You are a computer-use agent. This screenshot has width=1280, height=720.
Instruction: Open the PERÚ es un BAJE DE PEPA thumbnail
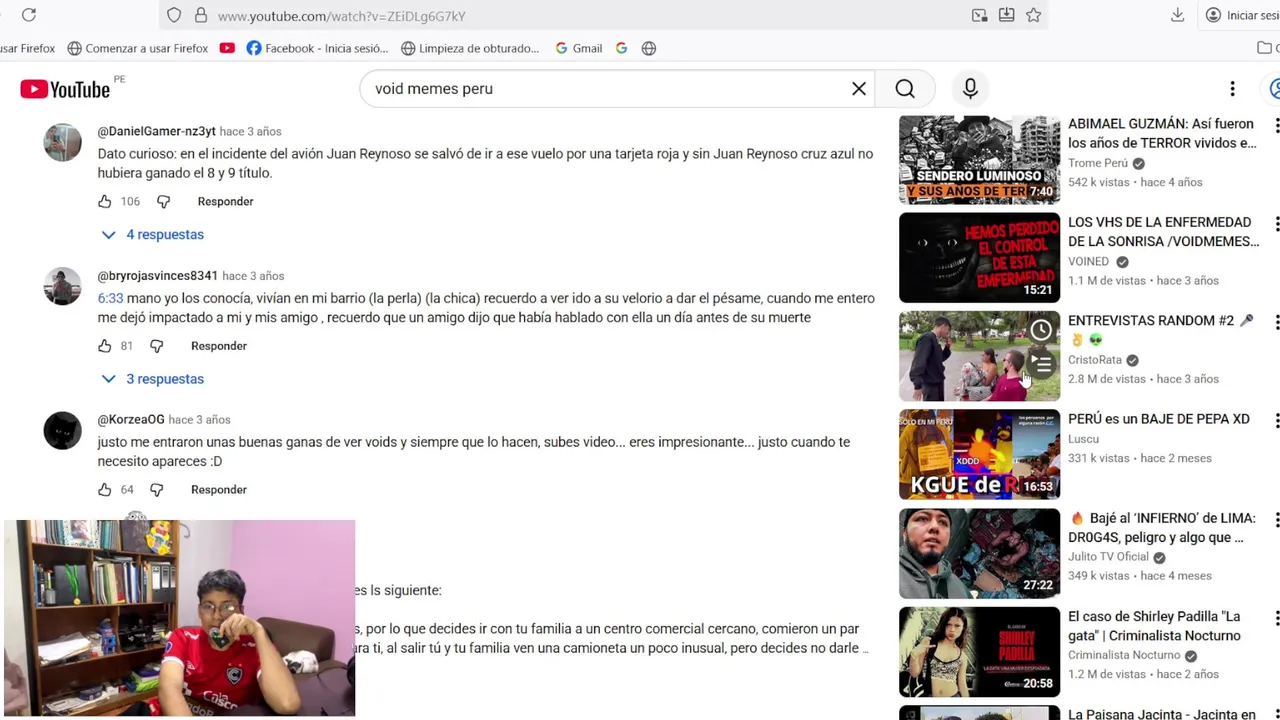(979, 455)
